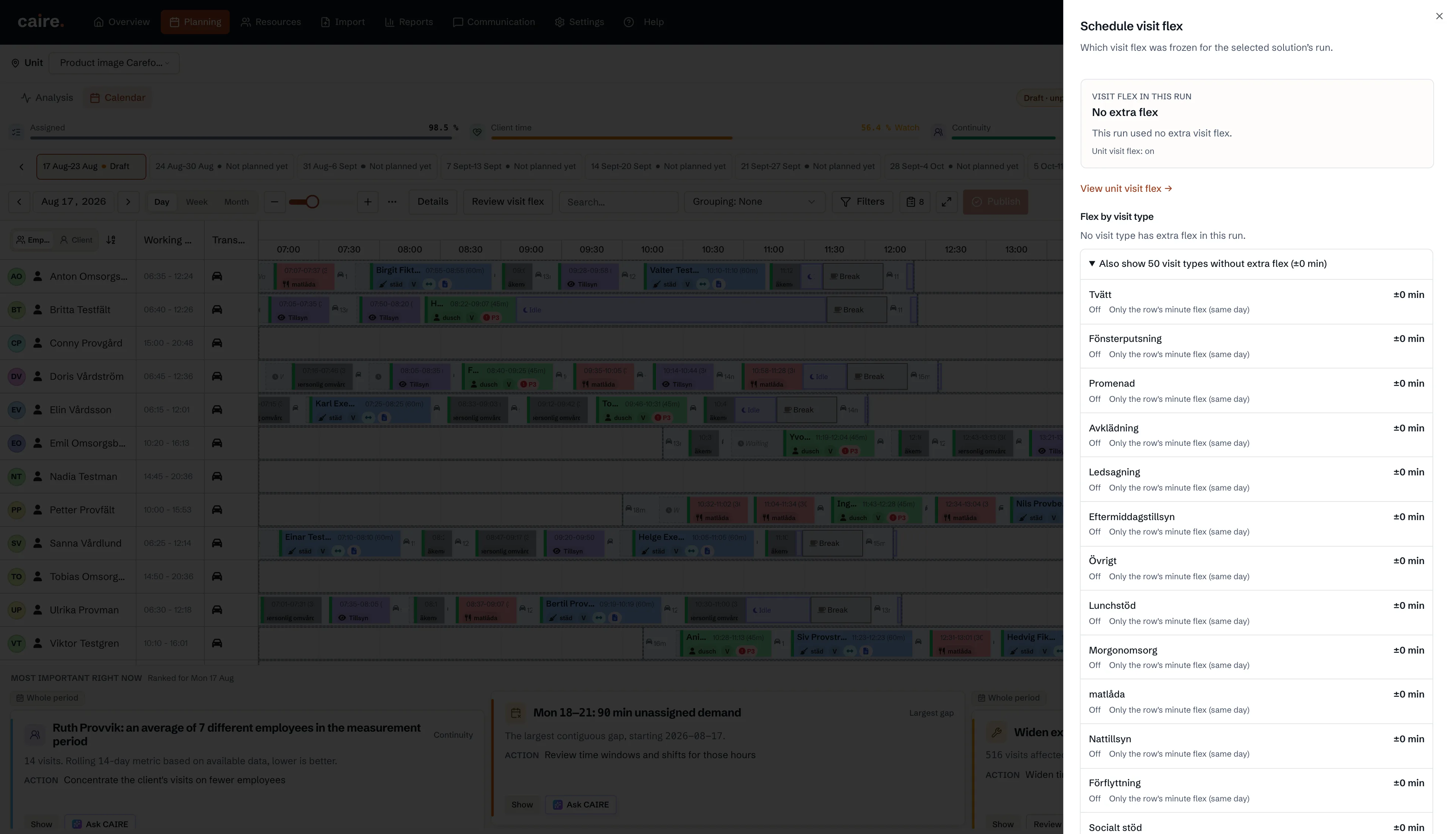1456x834 pixels.
Task: Click the expand fullscreen icon
Action: (947, 202)
